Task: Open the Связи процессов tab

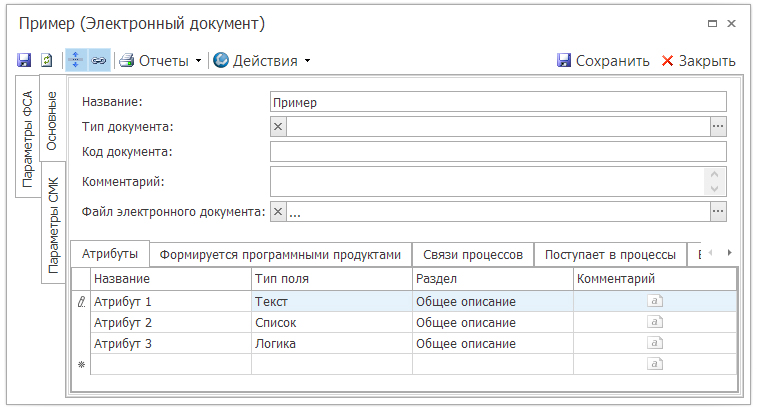Action: tap(472, 255)
